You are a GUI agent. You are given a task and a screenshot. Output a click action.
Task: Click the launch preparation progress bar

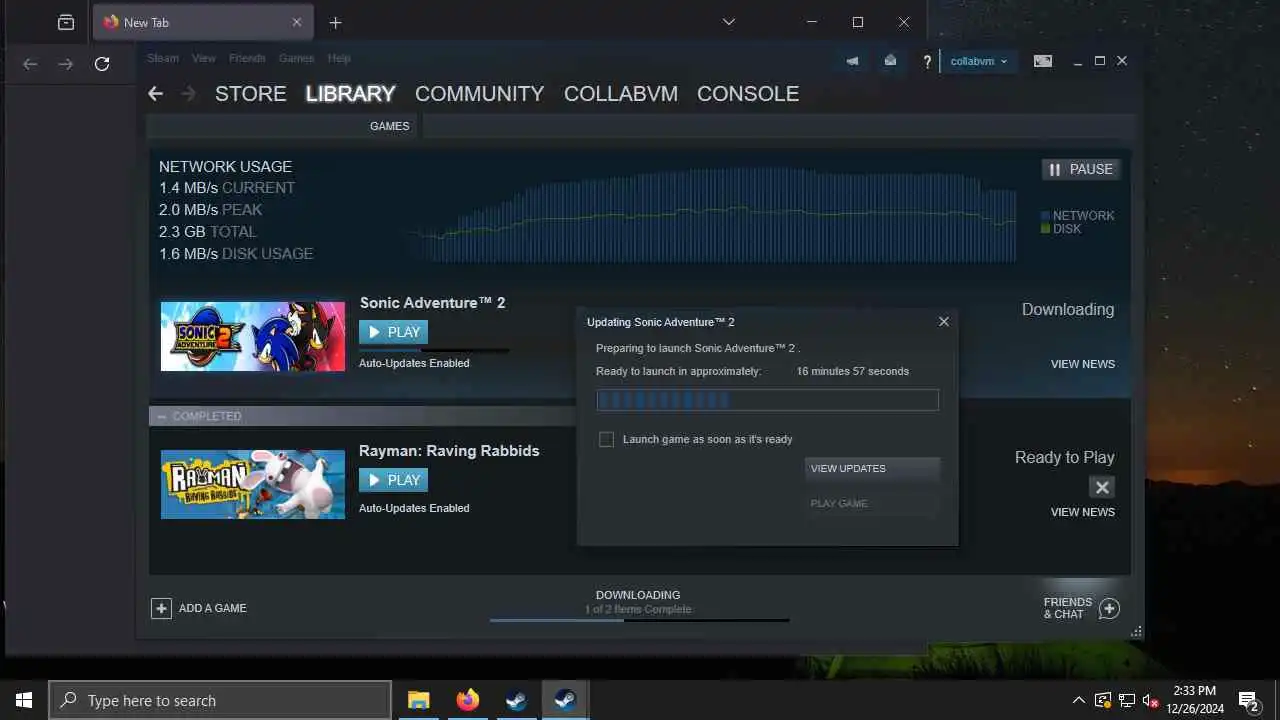pos(767,400)
